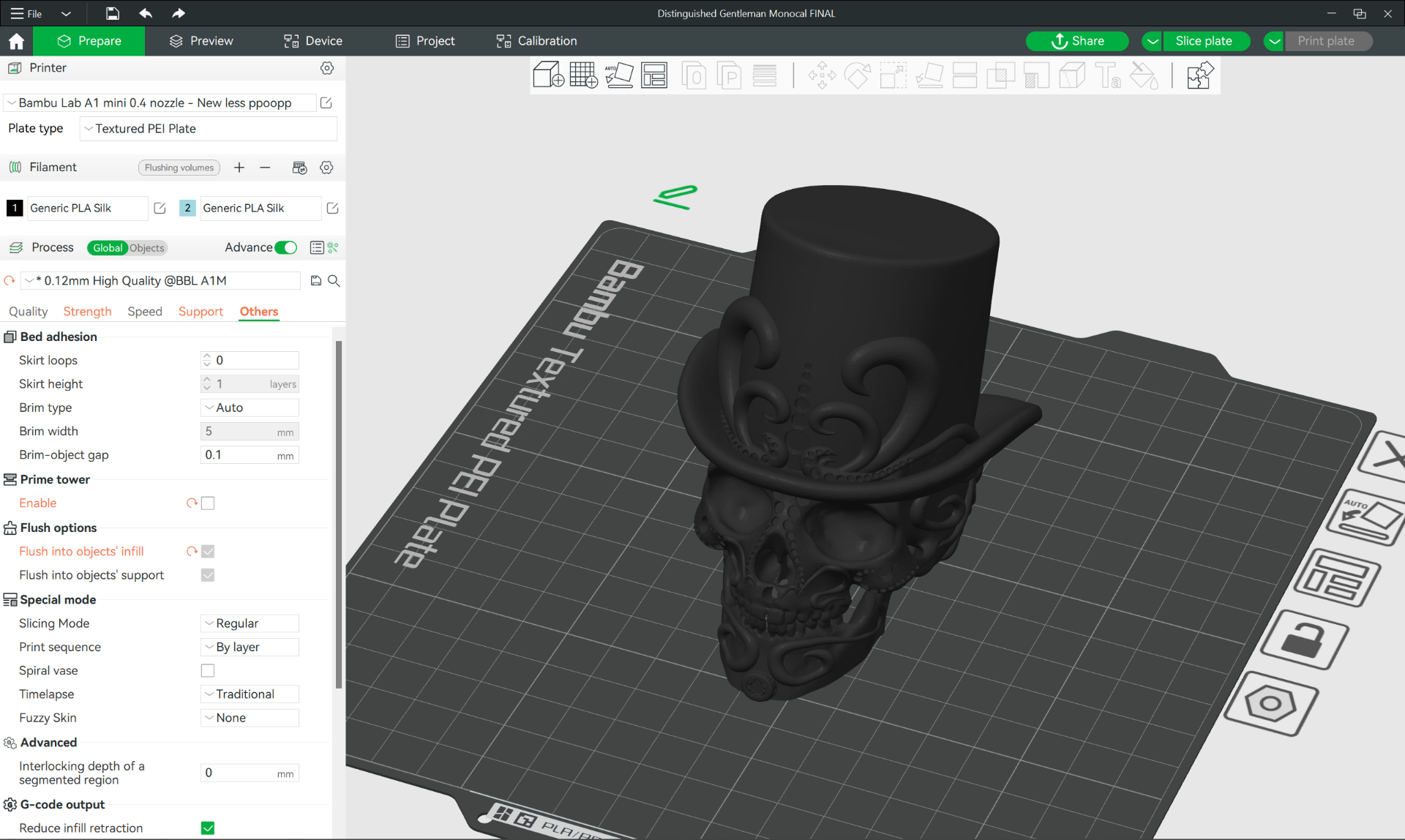Open the Fuzzy Skin dropdown
The width and height of the screenshot is (1405, 840).
[x=250, y=719]
